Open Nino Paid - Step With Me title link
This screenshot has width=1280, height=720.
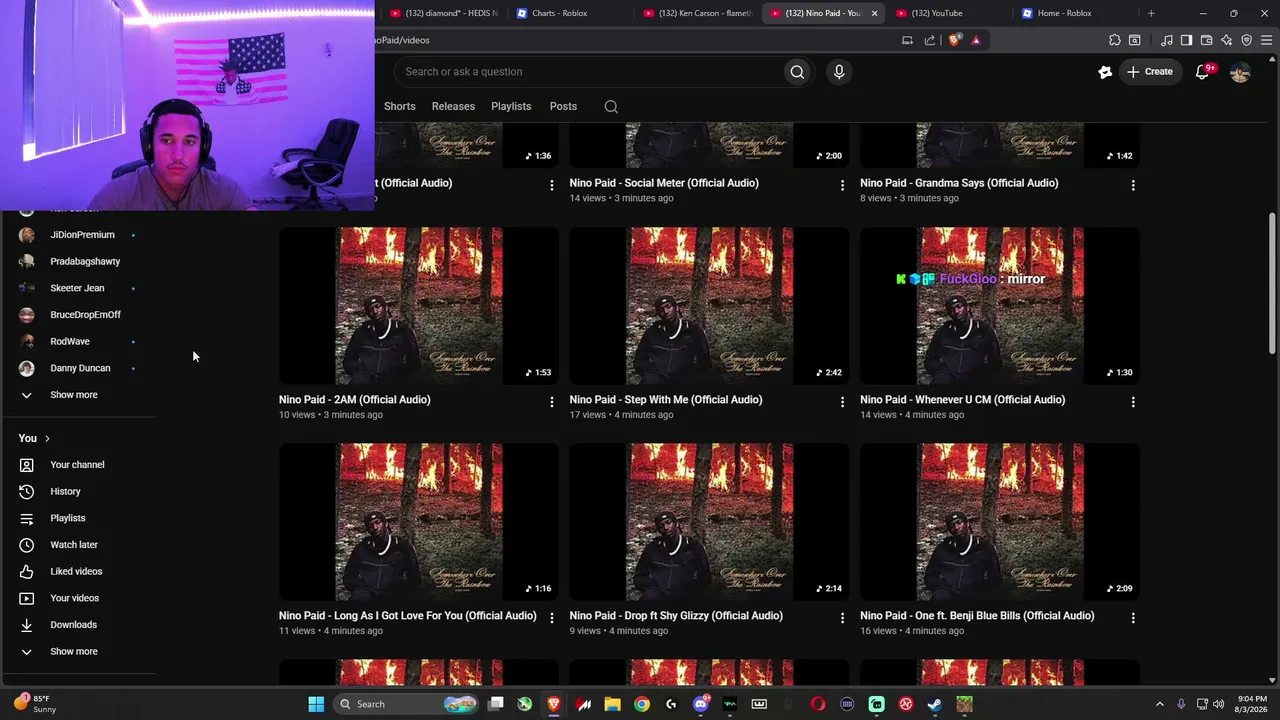[666, 400]
